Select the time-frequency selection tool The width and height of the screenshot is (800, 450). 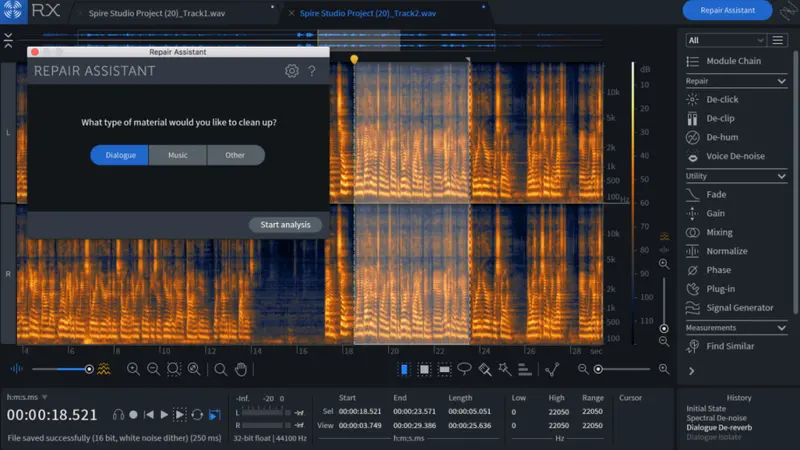pos(424,369)
